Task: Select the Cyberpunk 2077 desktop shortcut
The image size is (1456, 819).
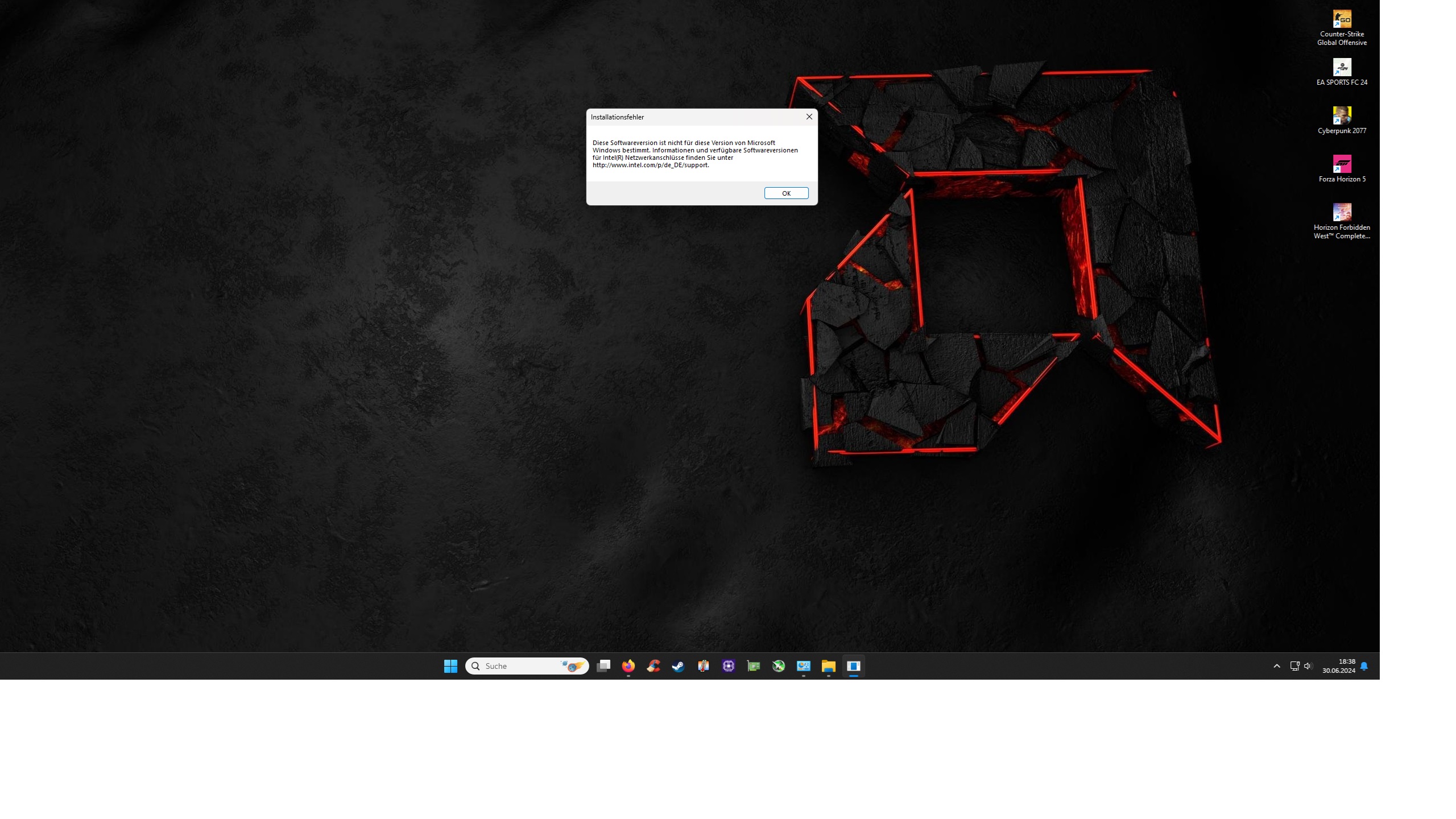Action: click(1342, 117)
